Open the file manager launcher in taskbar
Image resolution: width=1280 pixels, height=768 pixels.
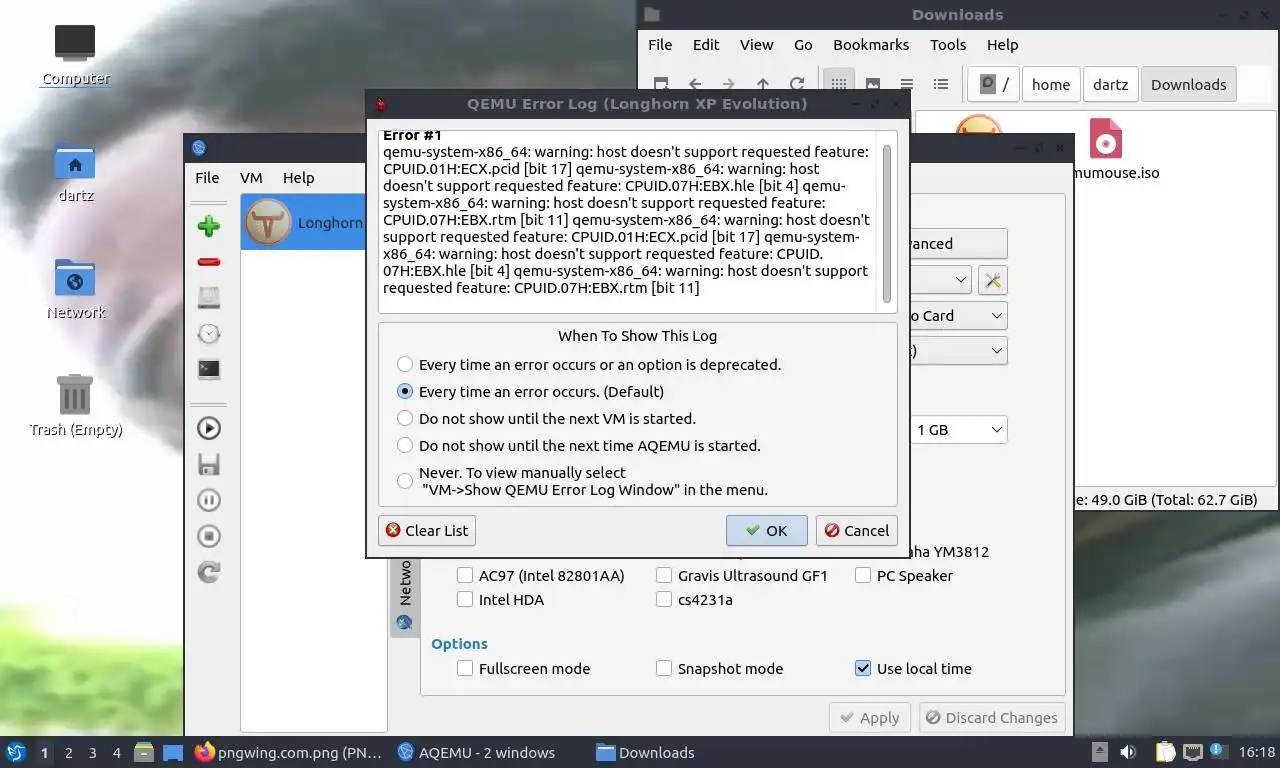coord(144,752)
